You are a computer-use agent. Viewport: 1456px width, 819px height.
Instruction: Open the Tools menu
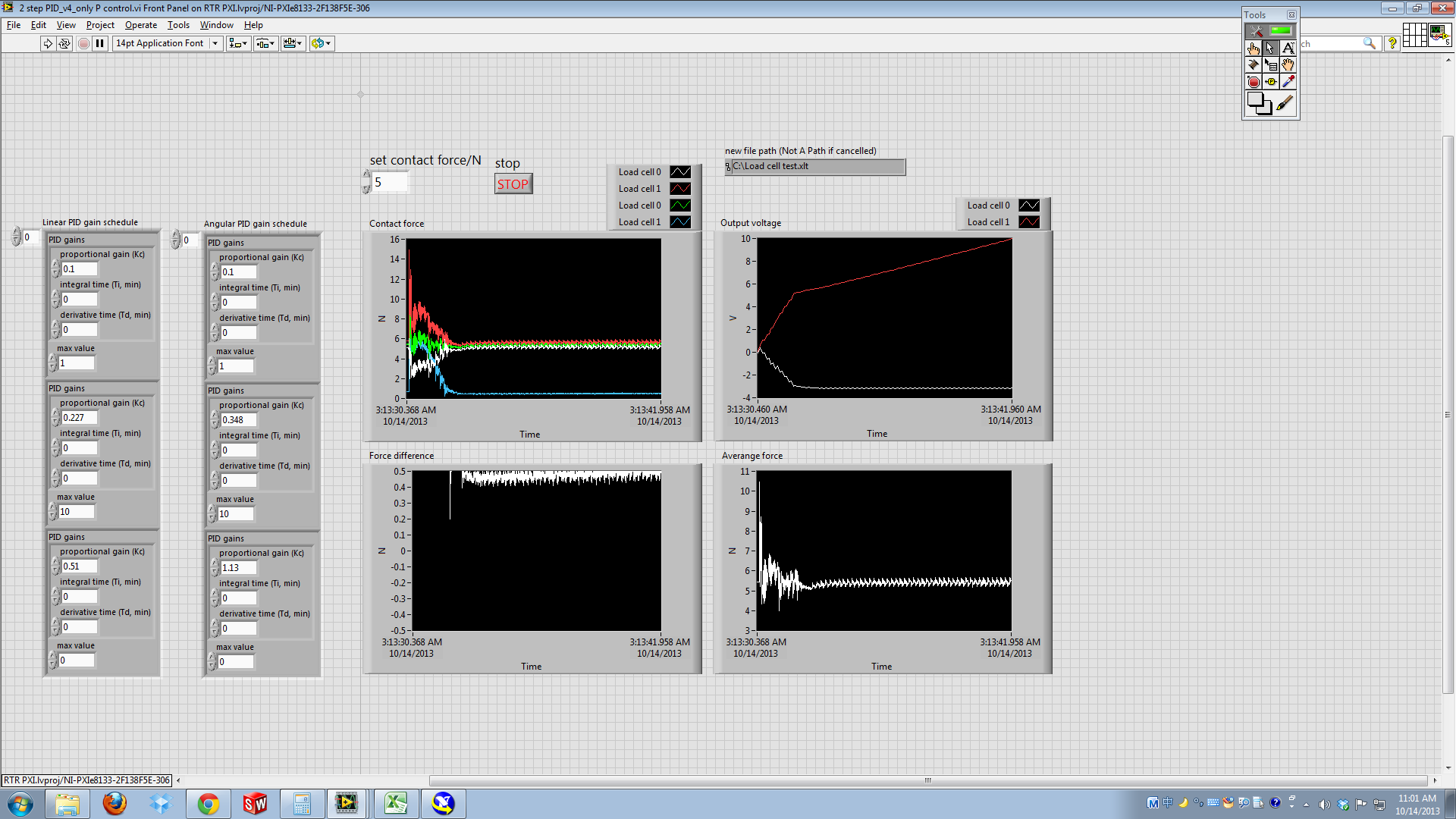[x=178, y=25]
